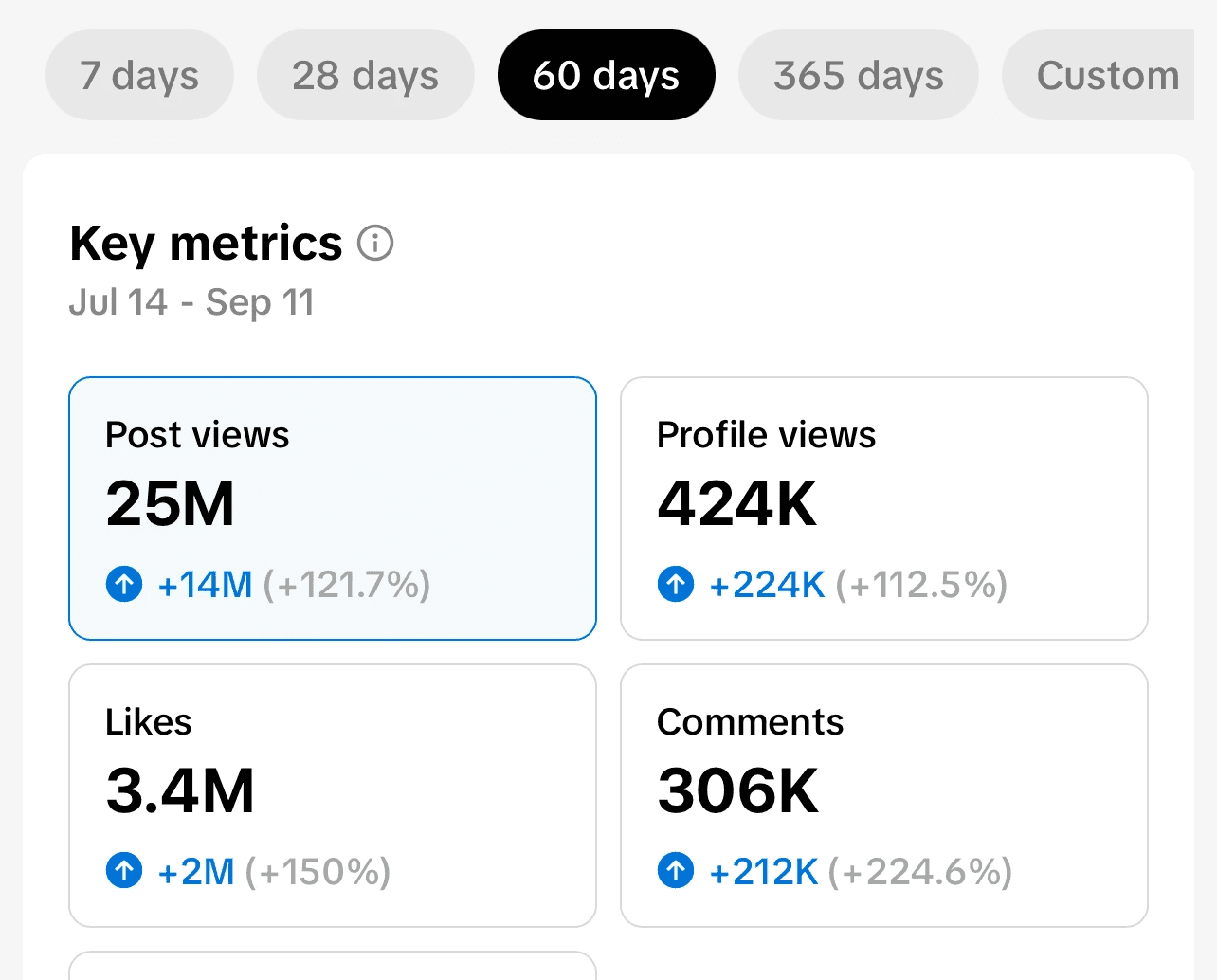Click the 306K comments value
This screenshot has height=980, width=1217.
coord(738,790)
